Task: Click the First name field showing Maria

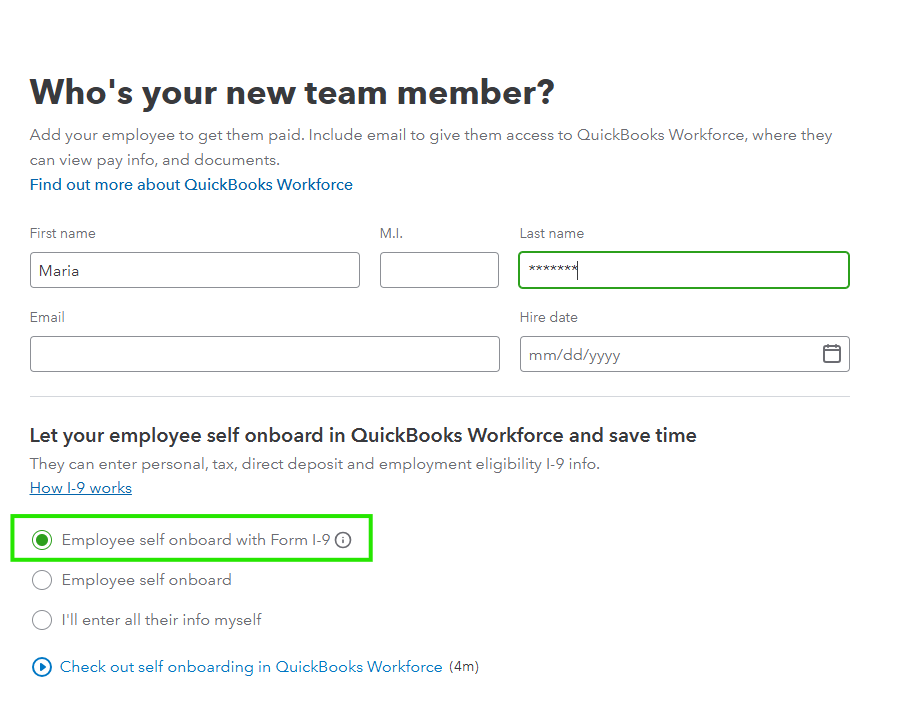Action: 195,270
